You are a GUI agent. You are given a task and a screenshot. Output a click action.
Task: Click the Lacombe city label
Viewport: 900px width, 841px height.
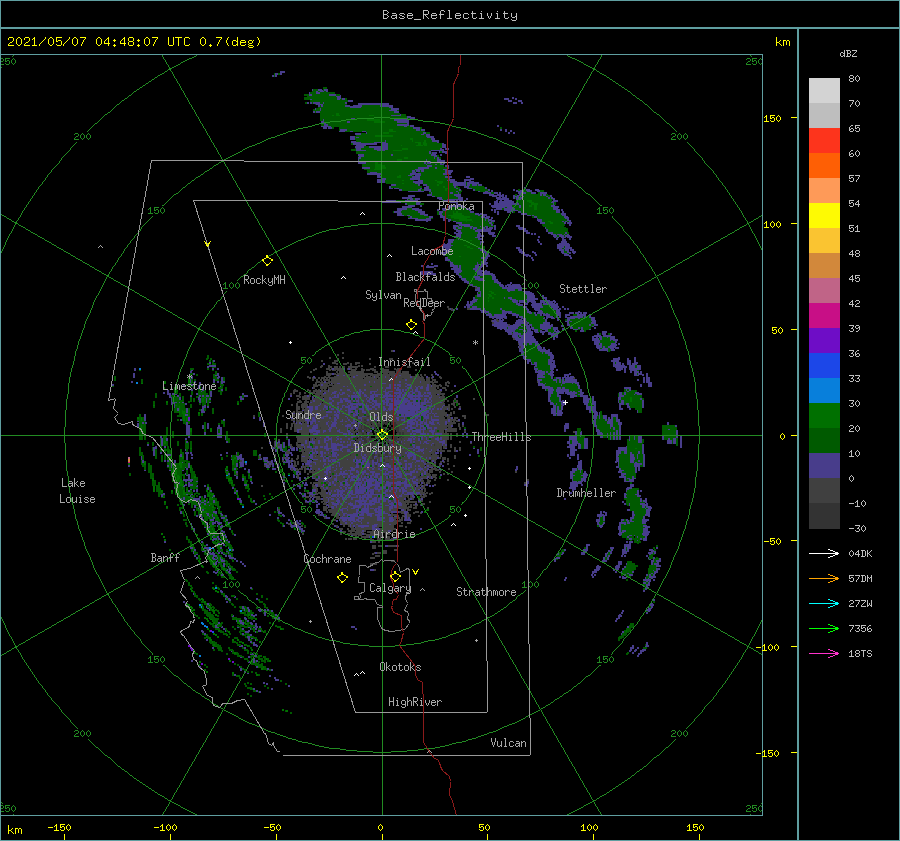click(432, 251)
